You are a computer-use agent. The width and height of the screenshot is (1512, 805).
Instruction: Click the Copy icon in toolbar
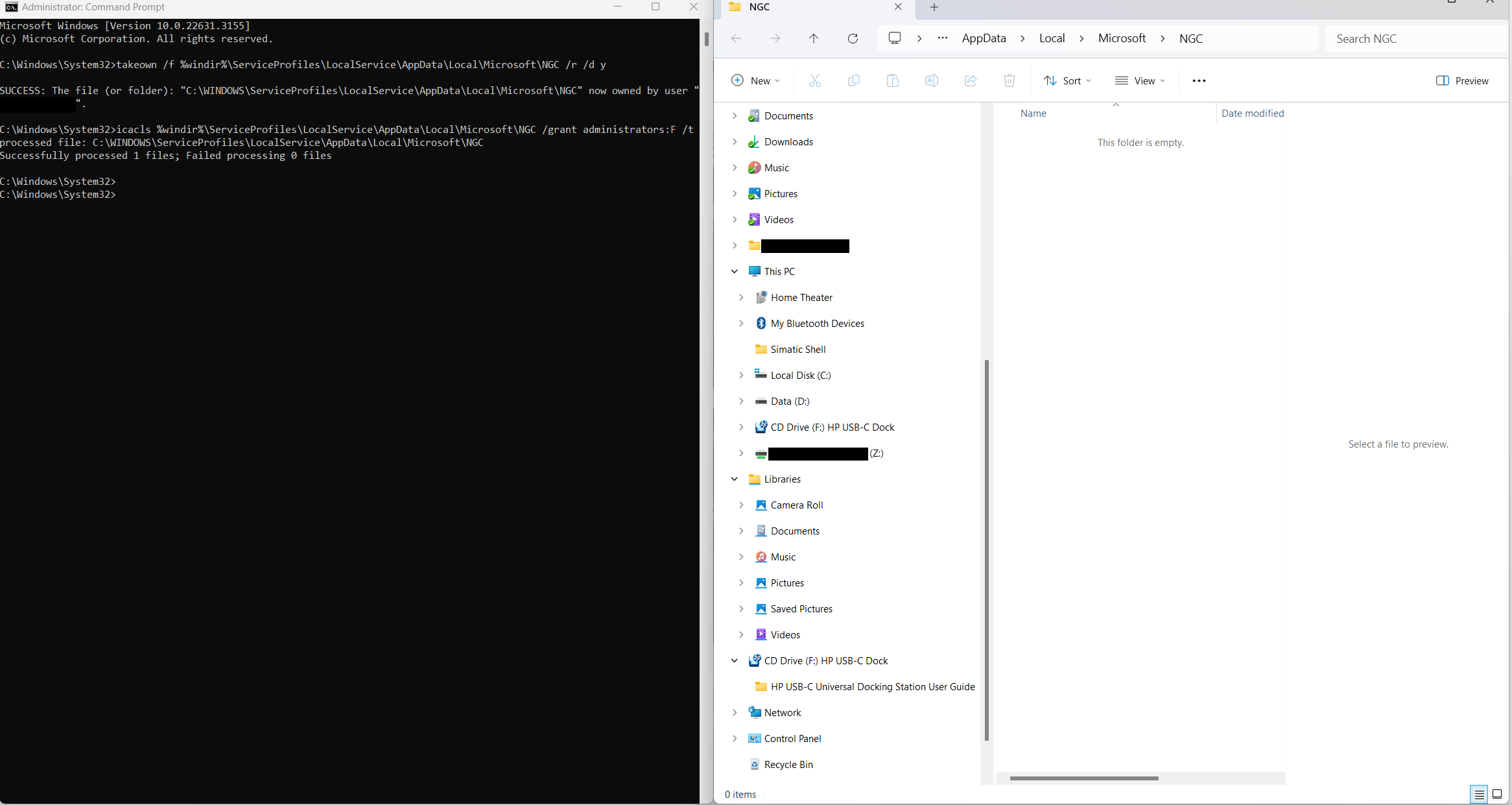pos(854,80)
